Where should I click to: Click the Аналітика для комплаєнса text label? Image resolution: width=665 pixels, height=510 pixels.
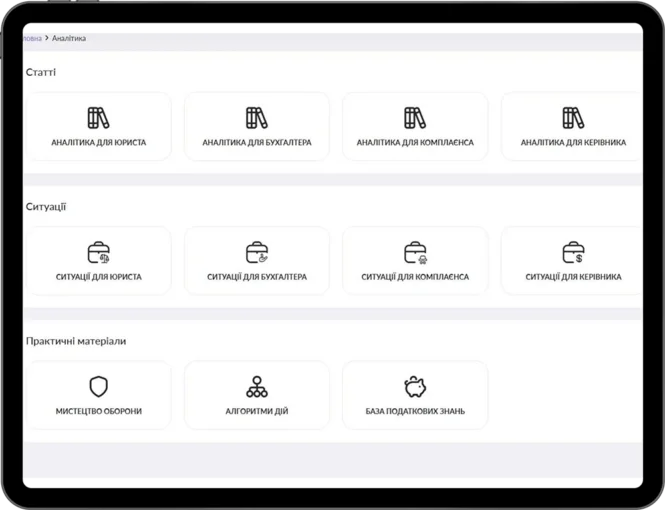[x=415, y=142]
